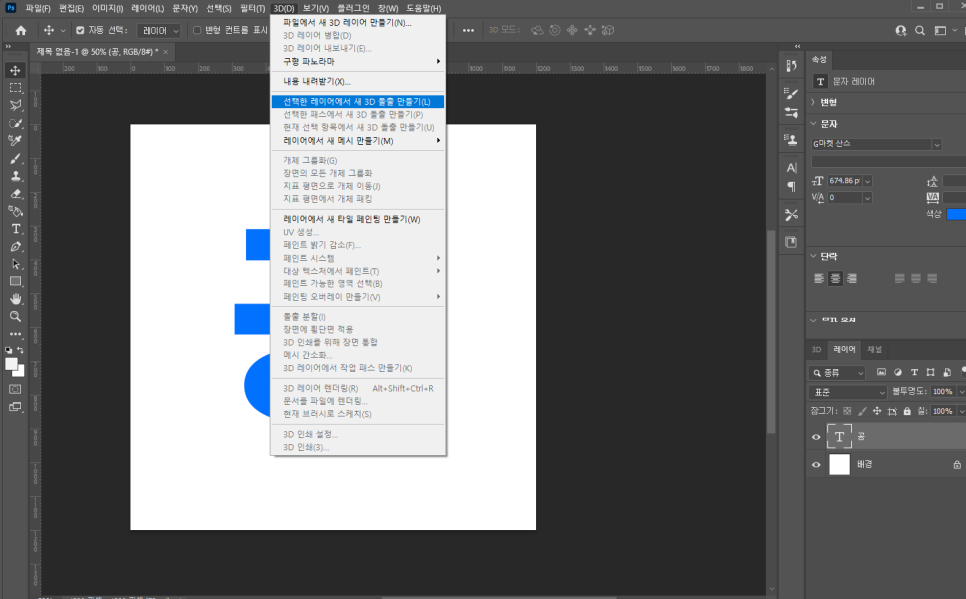
Task: Click the Home button in options bar
Action: coord(20,30)
